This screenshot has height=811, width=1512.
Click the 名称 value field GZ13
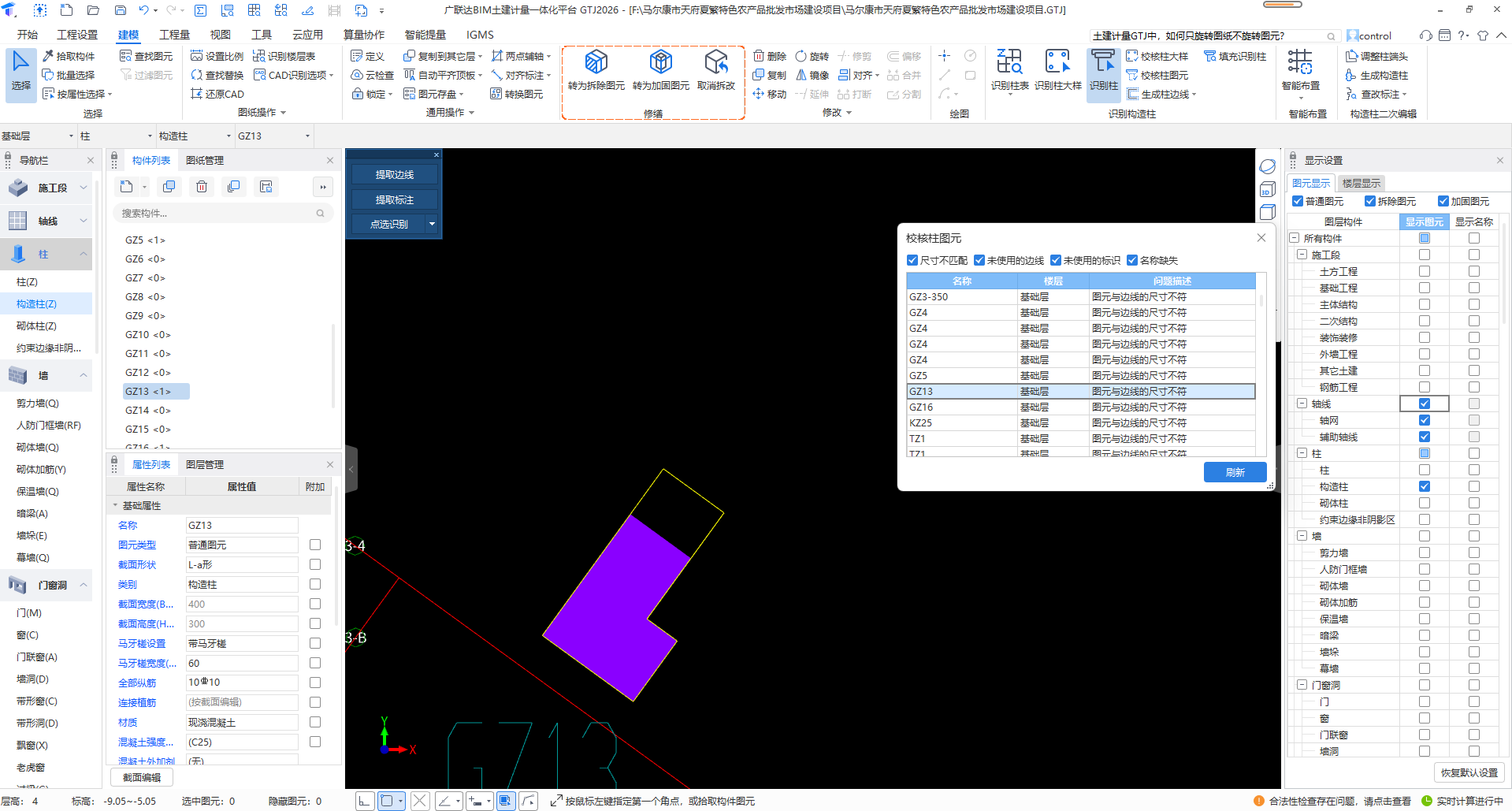pyautogui.click(x=241, y=525)
